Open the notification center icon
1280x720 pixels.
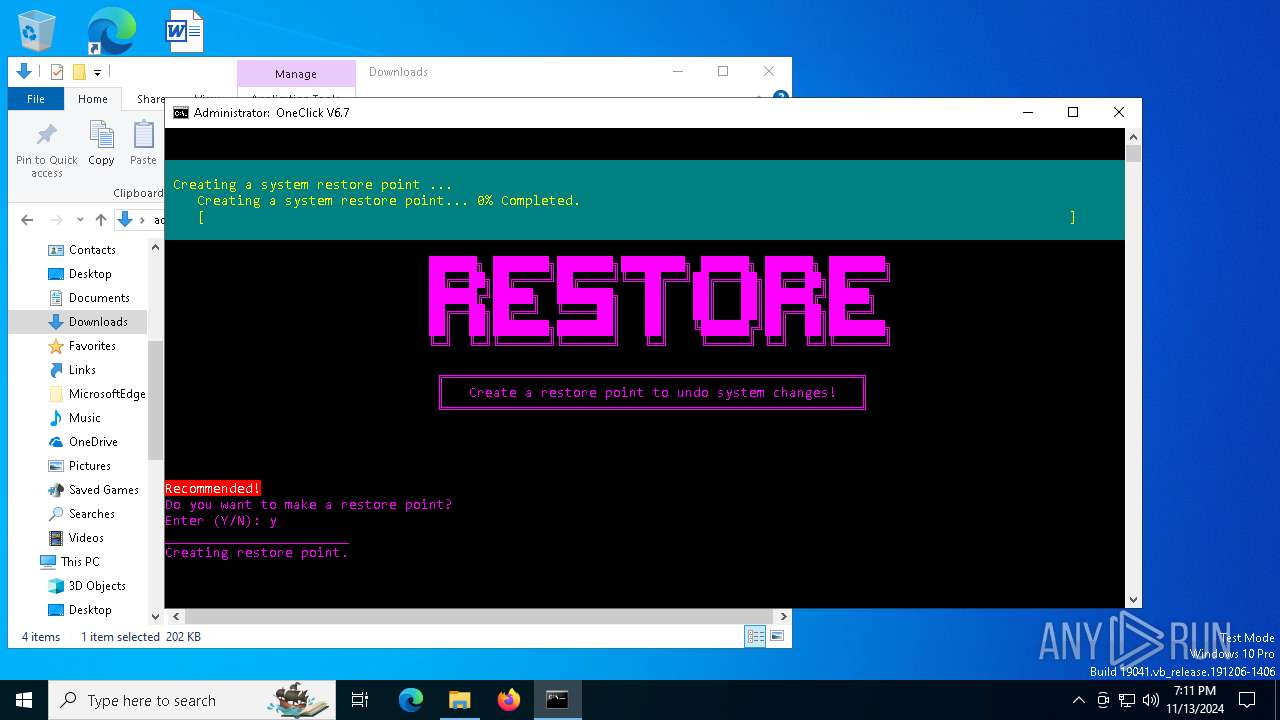coord(1246,700)
